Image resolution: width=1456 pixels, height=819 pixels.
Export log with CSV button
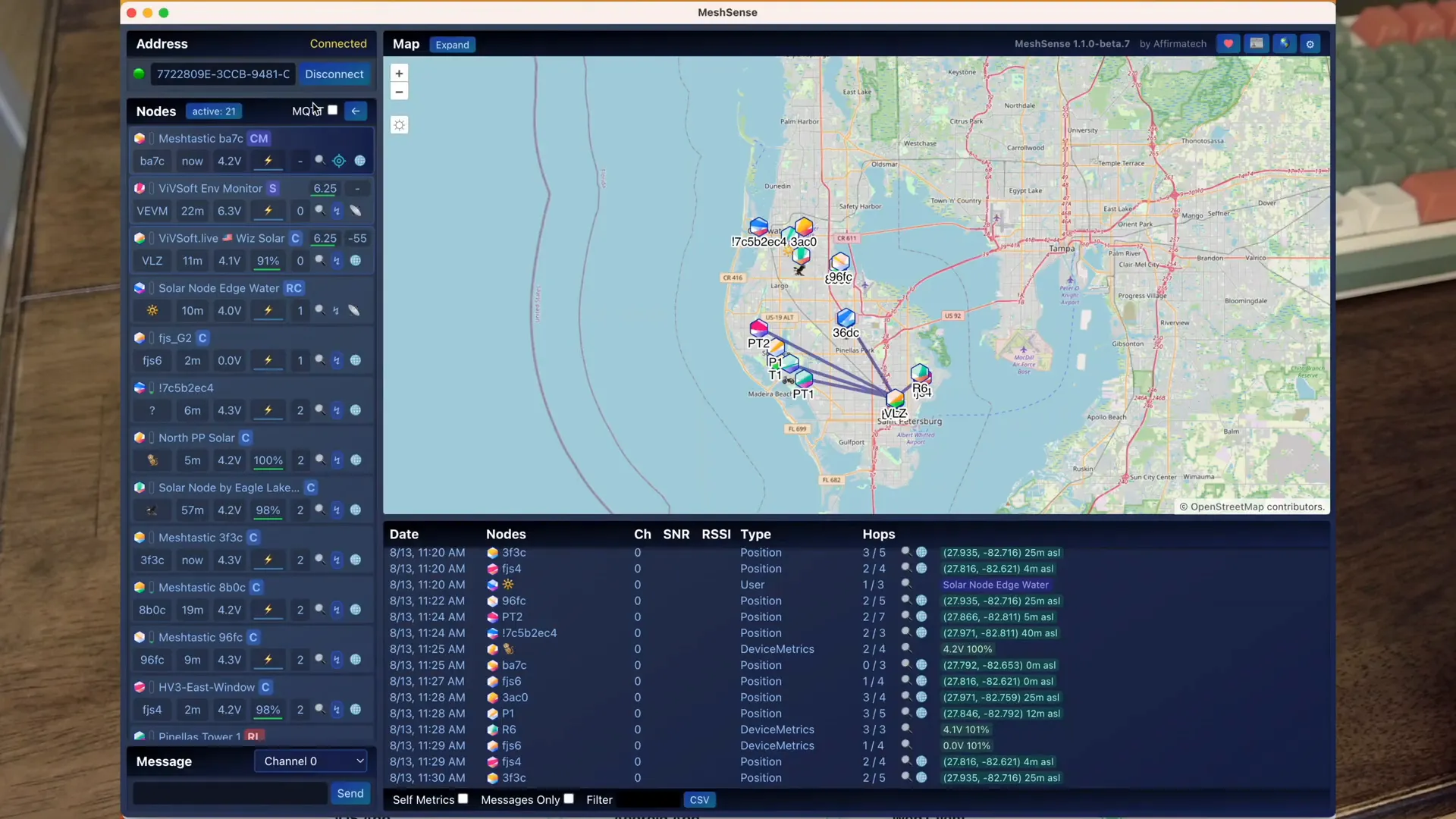click(699, 800)
